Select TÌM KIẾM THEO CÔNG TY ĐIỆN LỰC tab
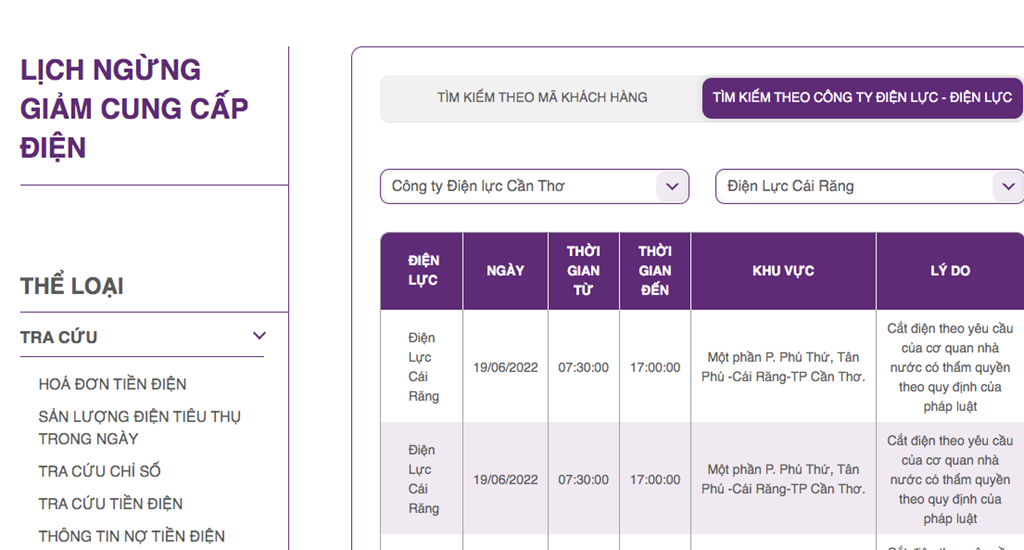 tap(862, 98)
